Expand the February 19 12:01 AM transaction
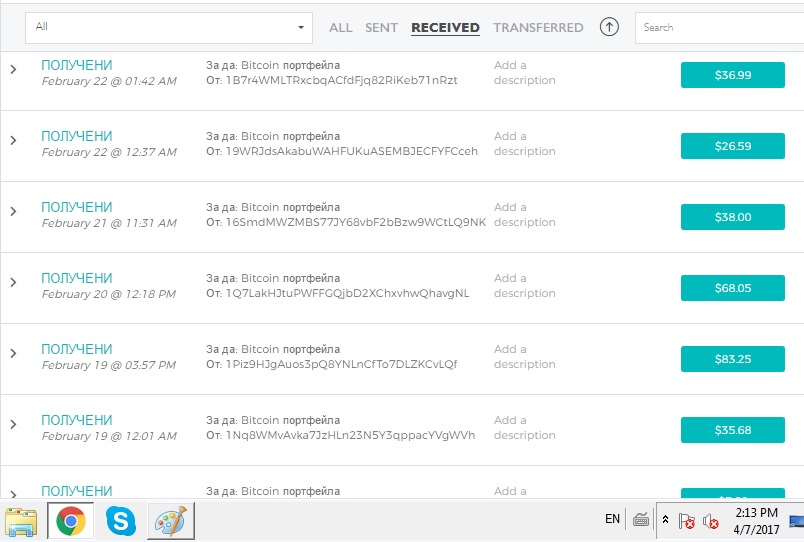 coord(13,424)
